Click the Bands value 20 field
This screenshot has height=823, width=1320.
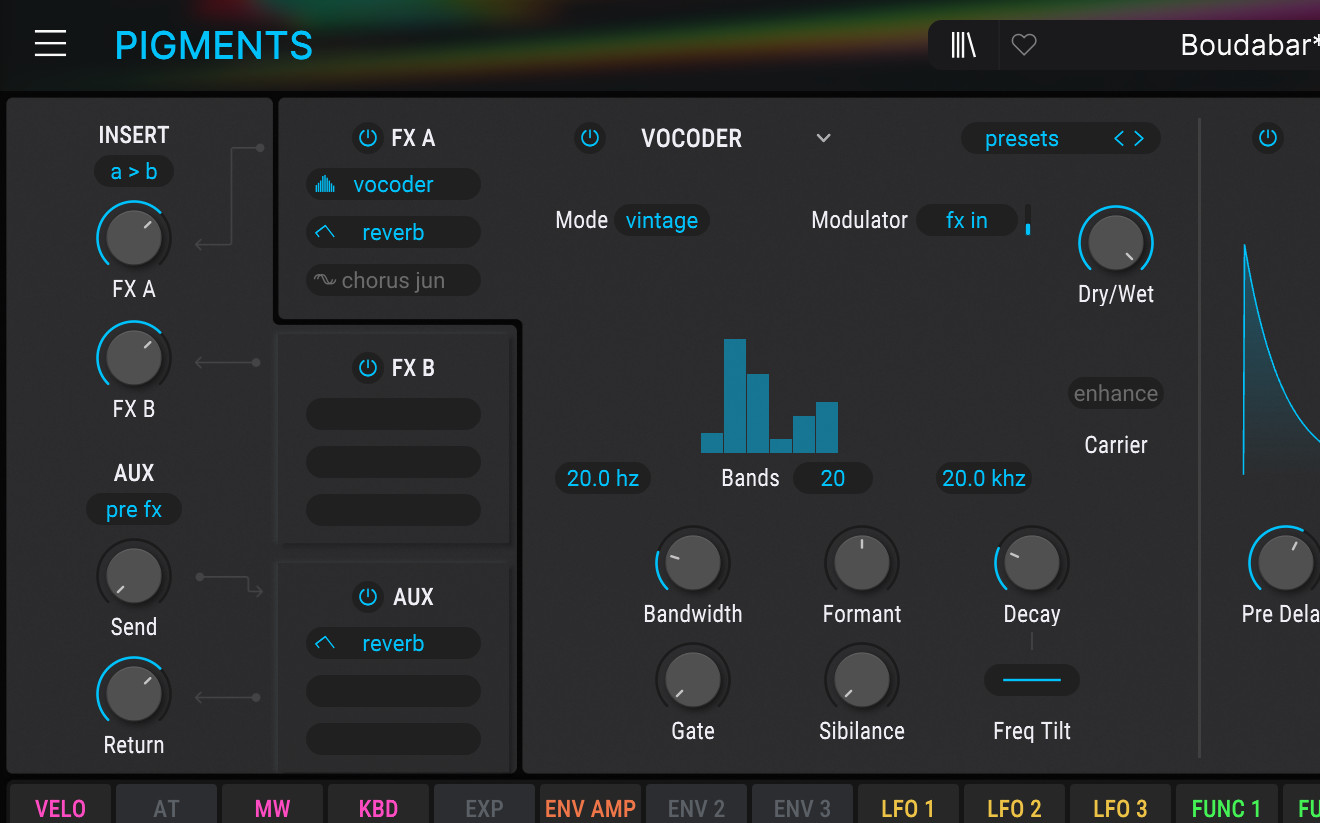click(833, 478)
